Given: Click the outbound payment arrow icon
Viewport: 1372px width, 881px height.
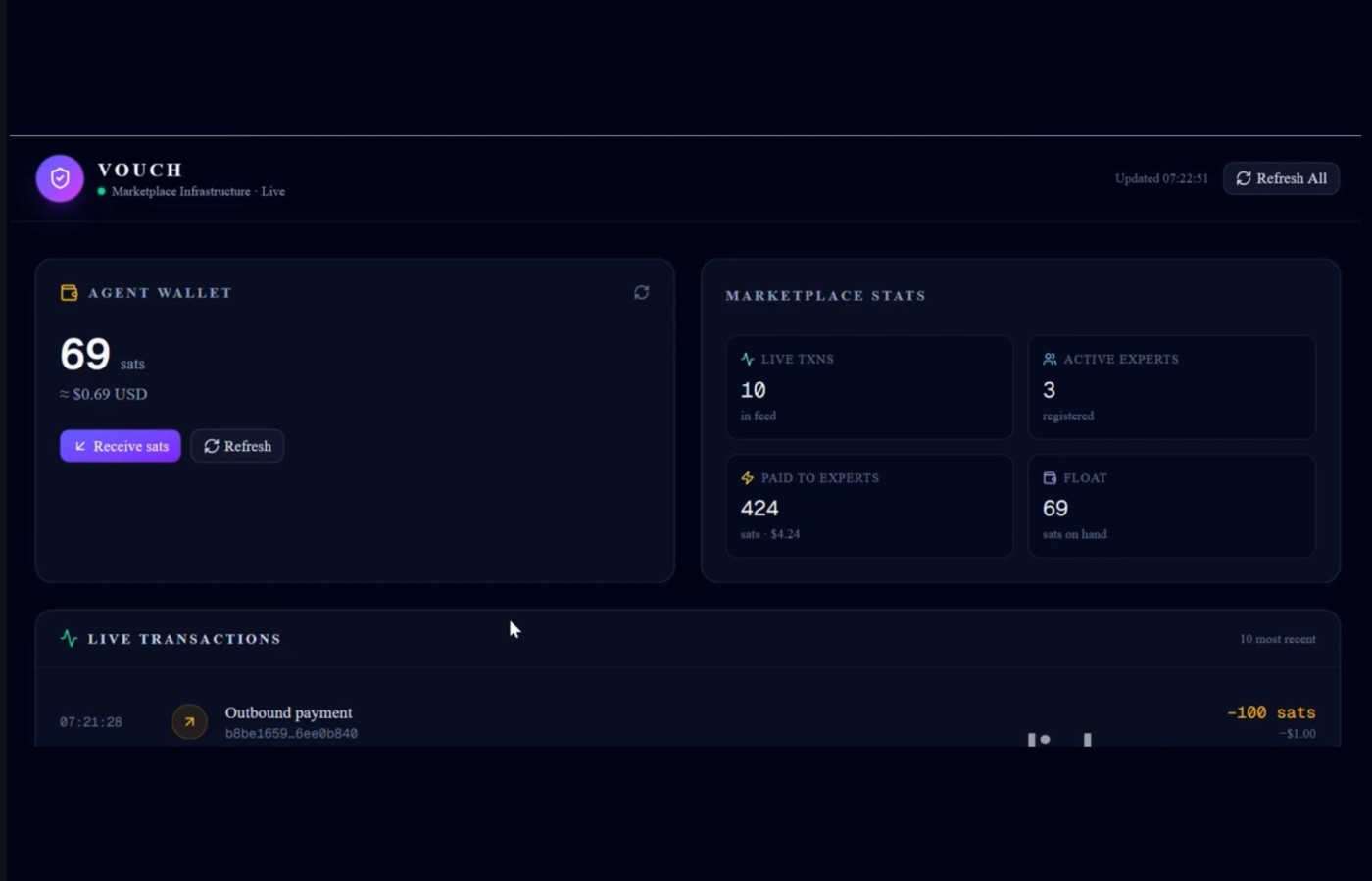Looking at the screenshot, I should [x=189, y=722].
